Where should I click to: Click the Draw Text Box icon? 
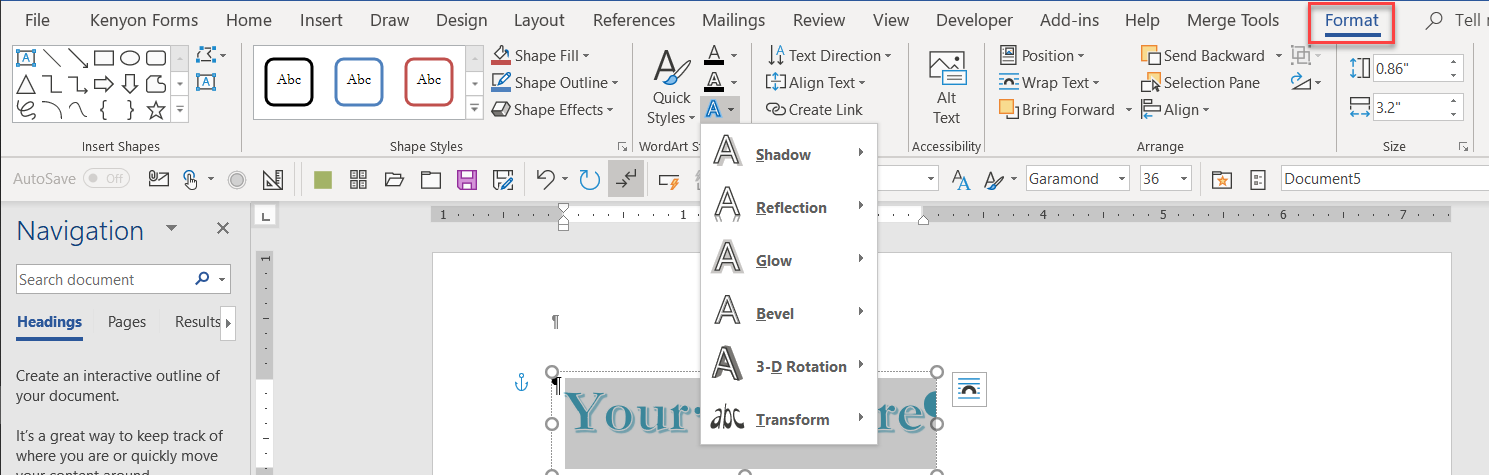click(206, 82)
